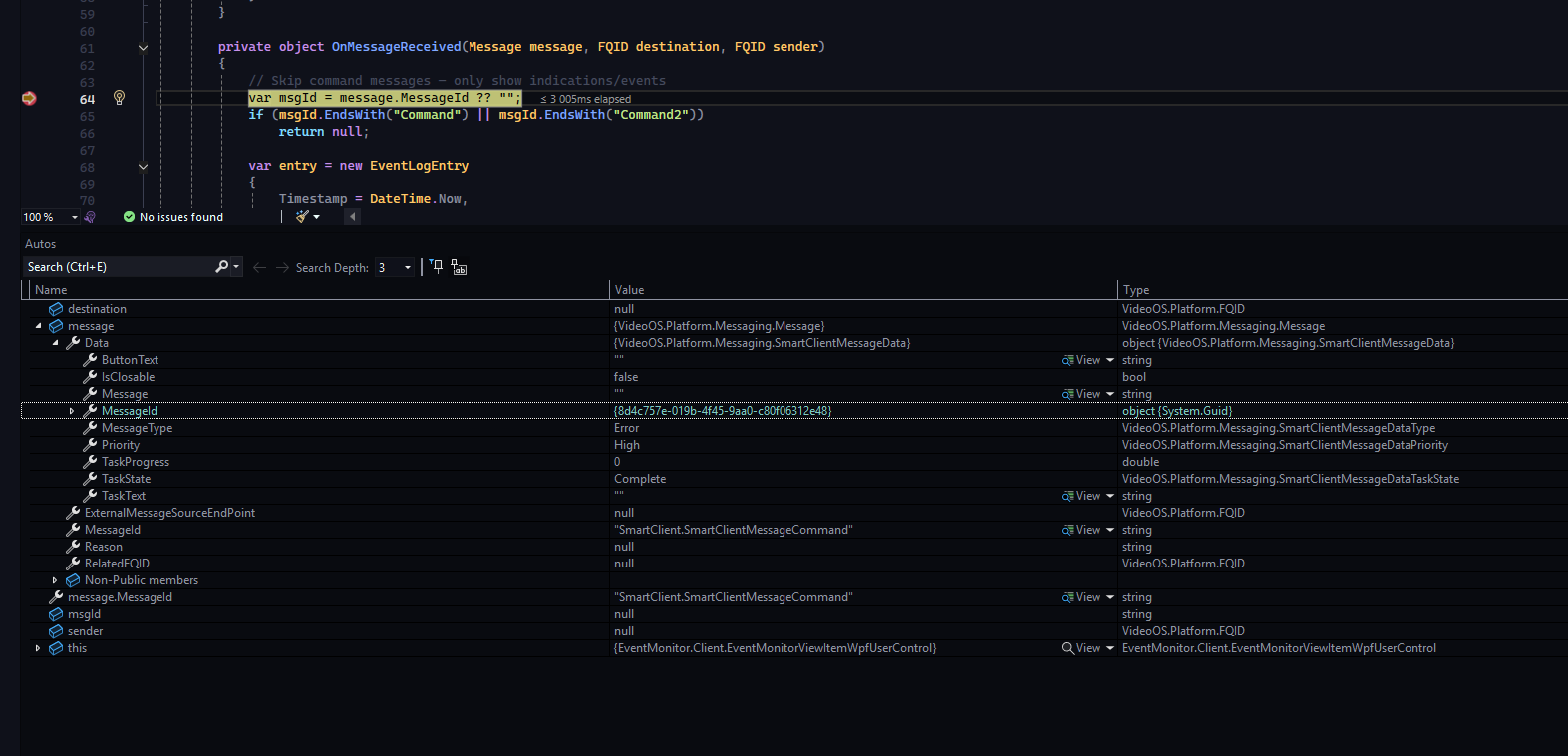Click the Type column header

pos(1136,290)
